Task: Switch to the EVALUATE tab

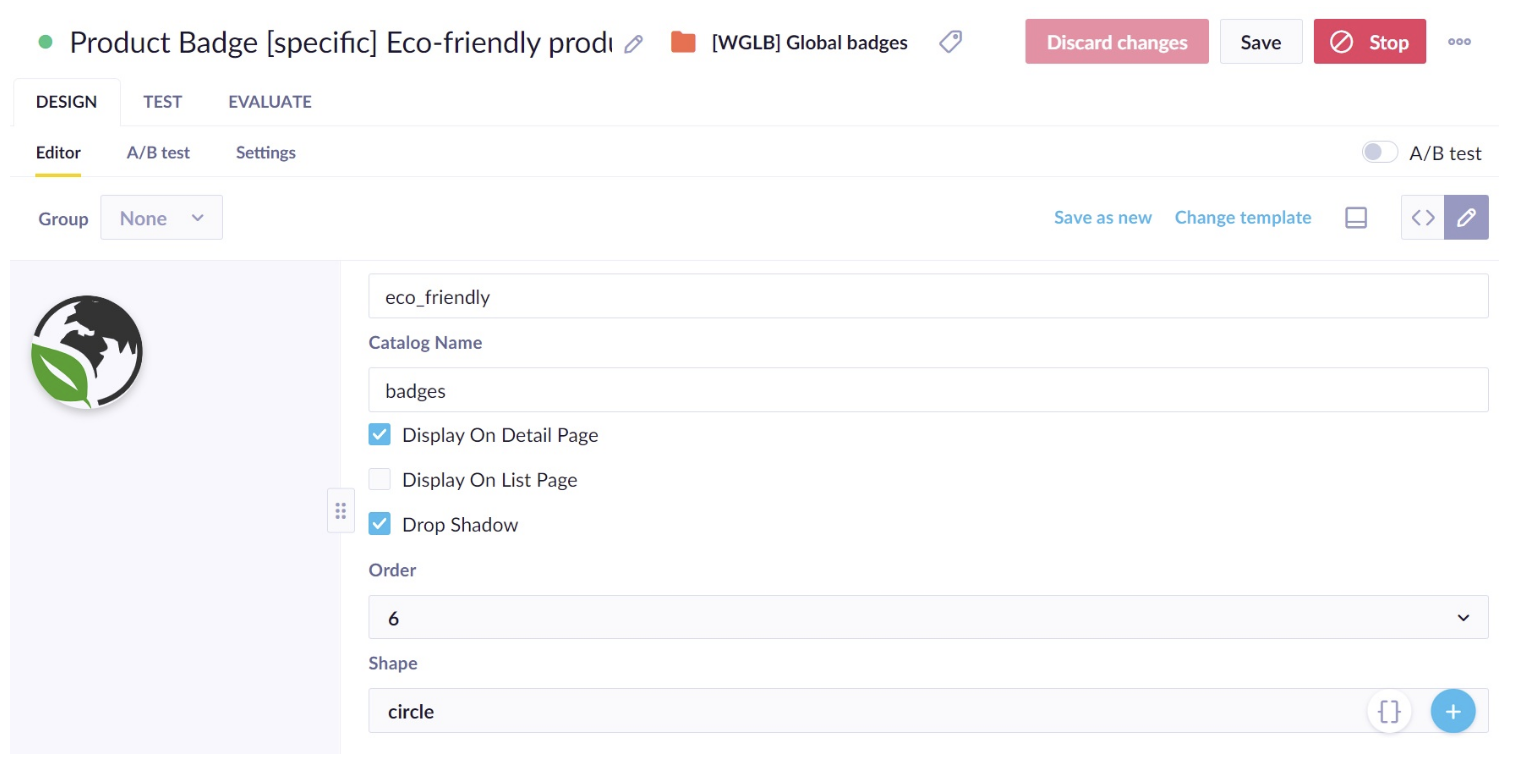Action: click(269, 101)
